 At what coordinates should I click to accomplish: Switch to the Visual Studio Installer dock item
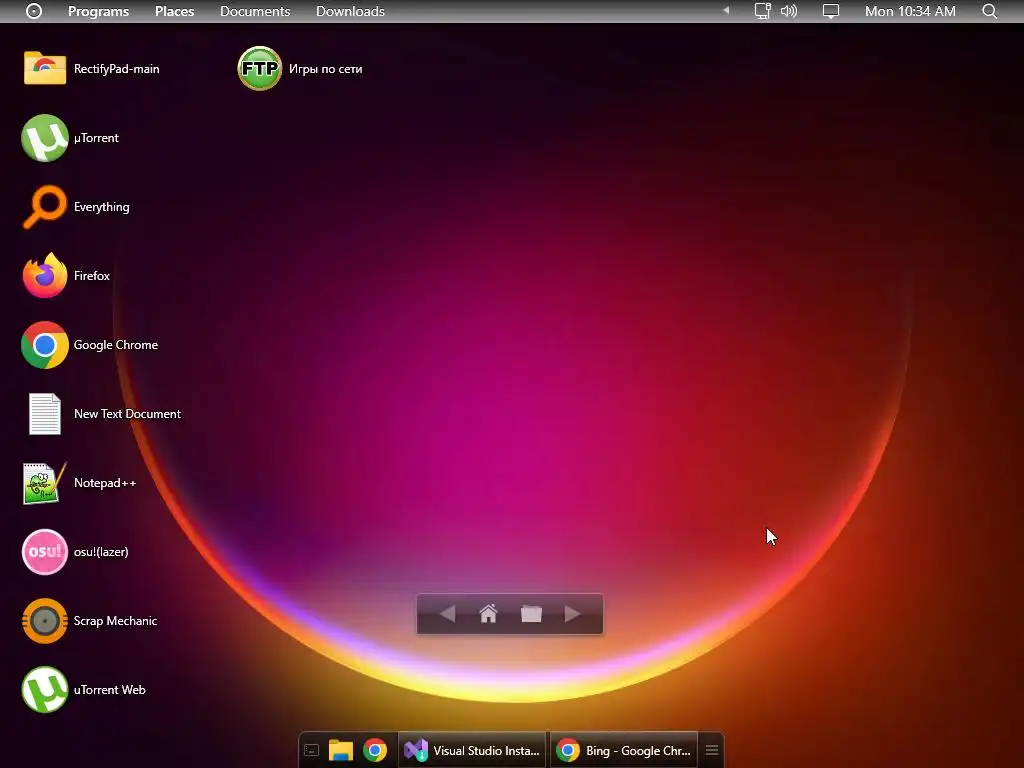coord(472,751)
